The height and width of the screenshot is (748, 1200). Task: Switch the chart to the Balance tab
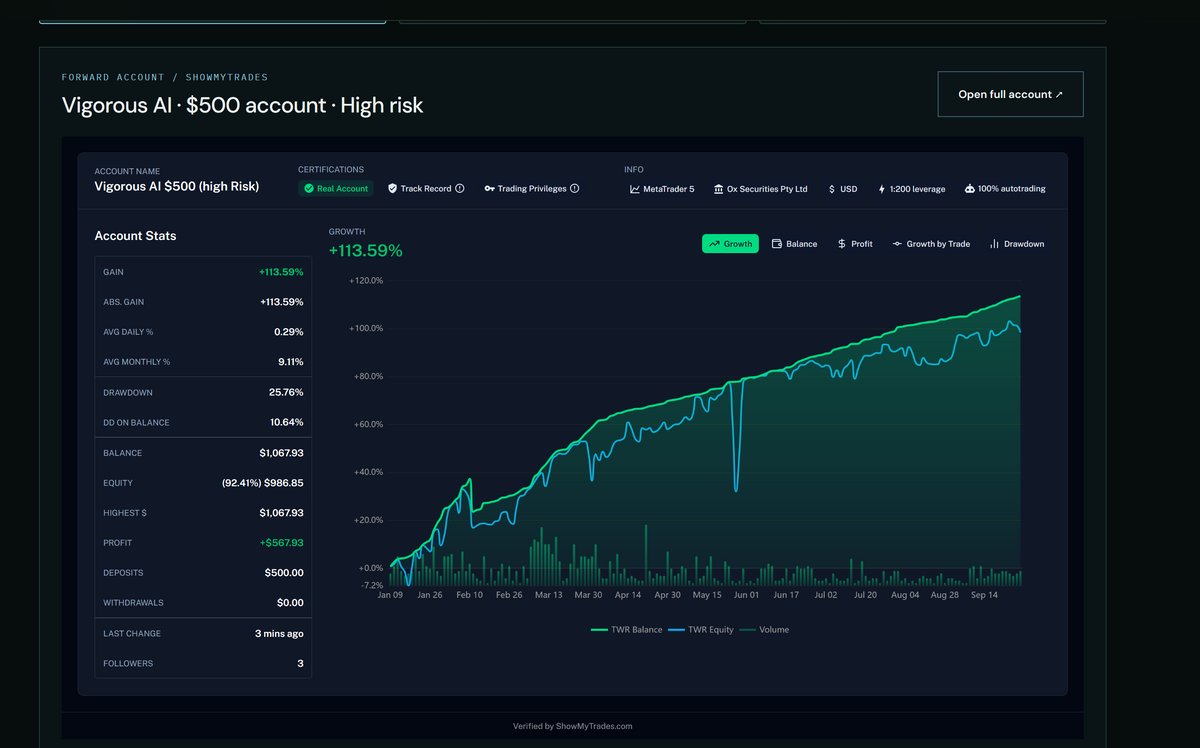click(x=794, y=244)
